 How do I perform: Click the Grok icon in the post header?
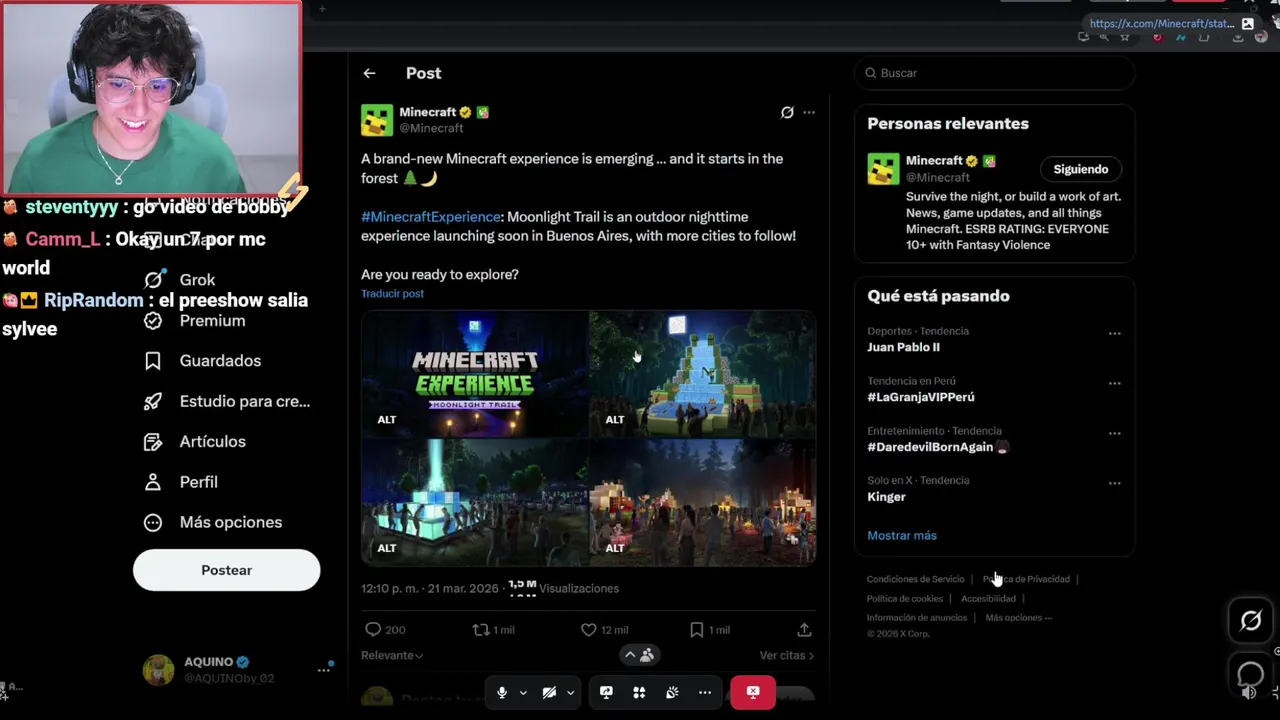click(787, 113)
